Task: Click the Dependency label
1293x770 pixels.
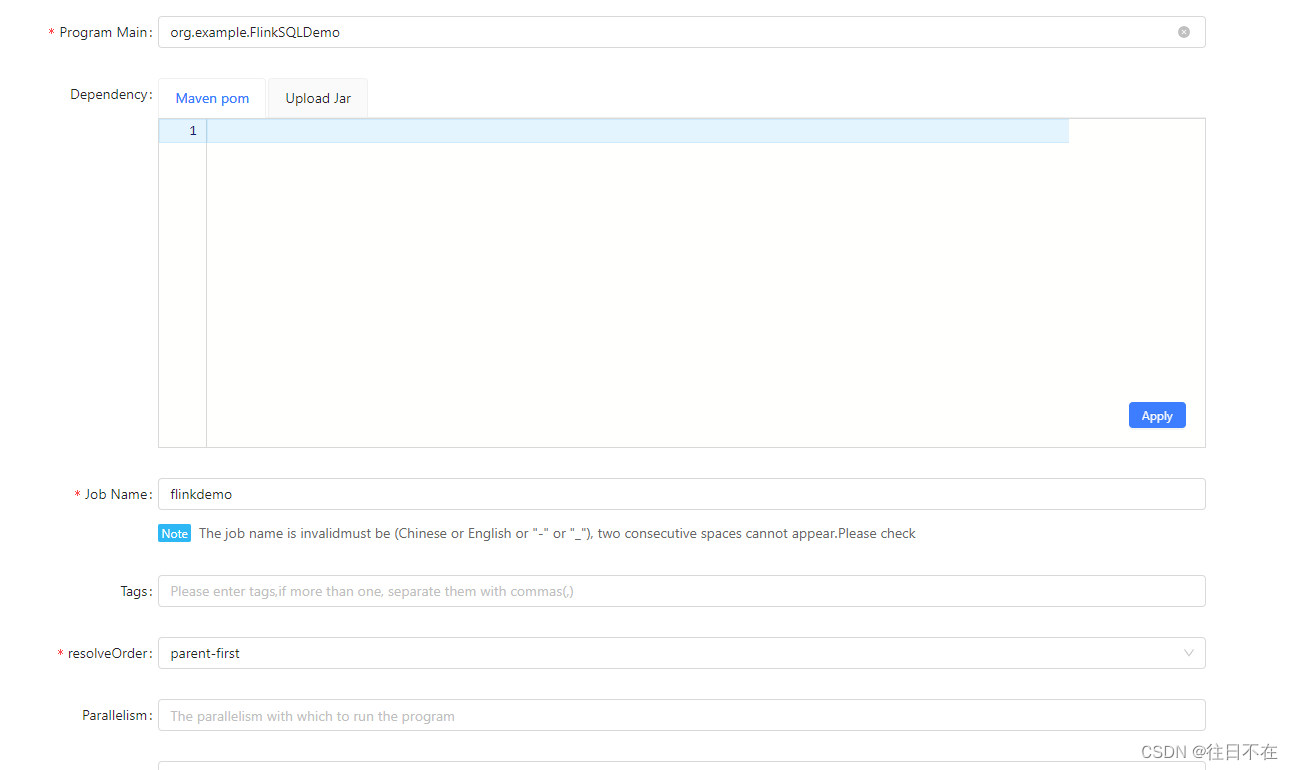Action: point(110,95)
